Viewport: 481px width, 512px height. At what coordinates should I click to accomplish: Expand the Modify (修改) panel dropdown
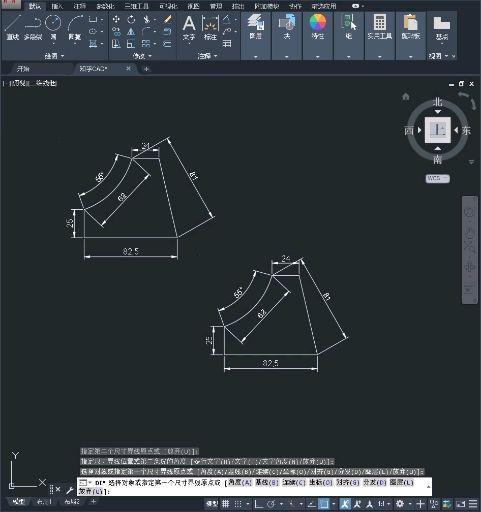click(142, 56)
